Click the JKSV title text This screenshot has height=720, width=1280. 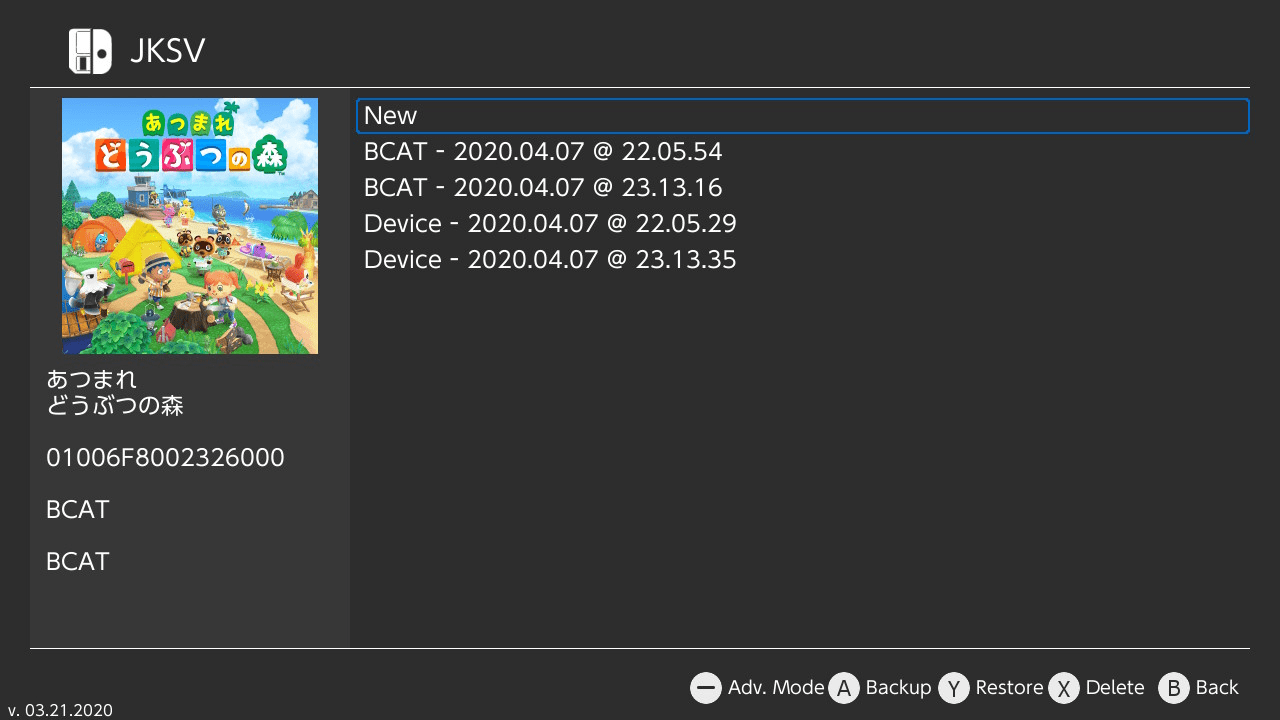167,51
